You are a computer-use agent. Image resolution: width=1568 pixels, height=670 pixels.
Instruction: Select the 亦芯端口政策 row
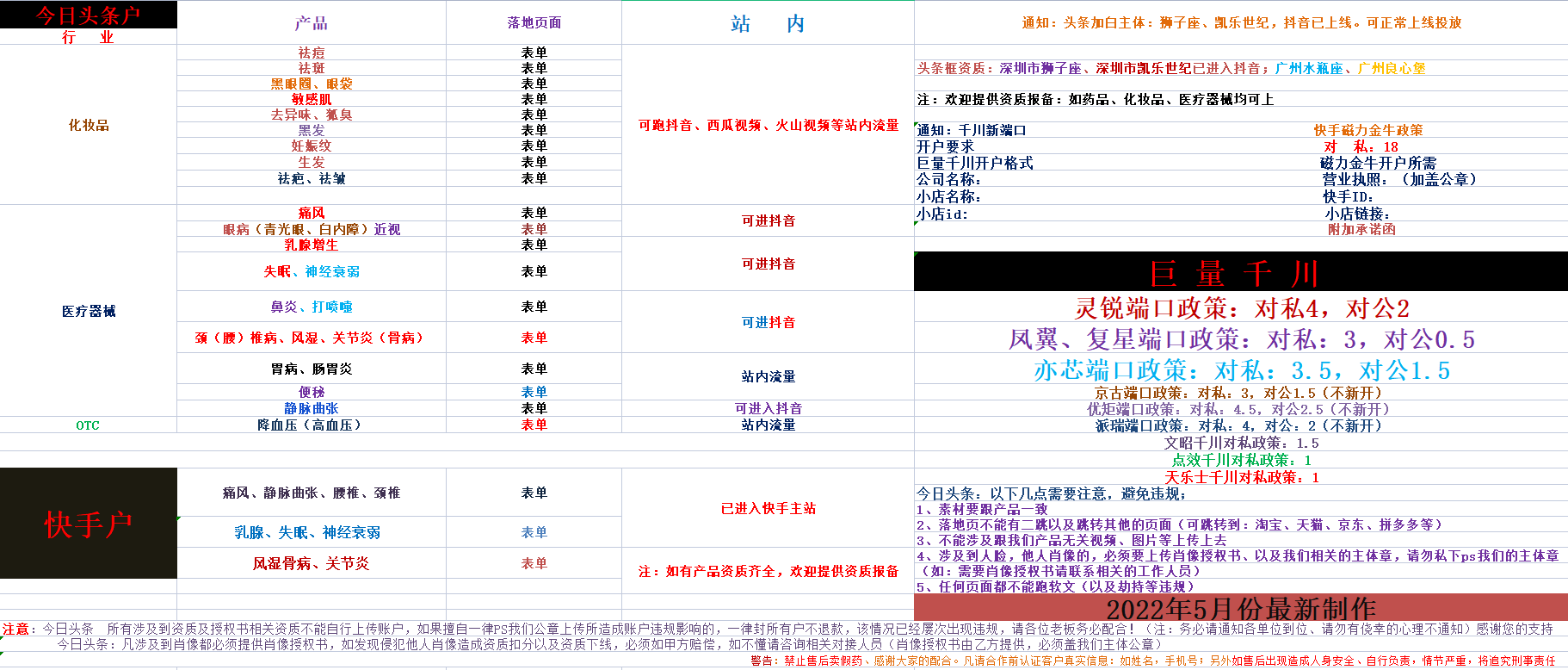(x=1241, y=369)
